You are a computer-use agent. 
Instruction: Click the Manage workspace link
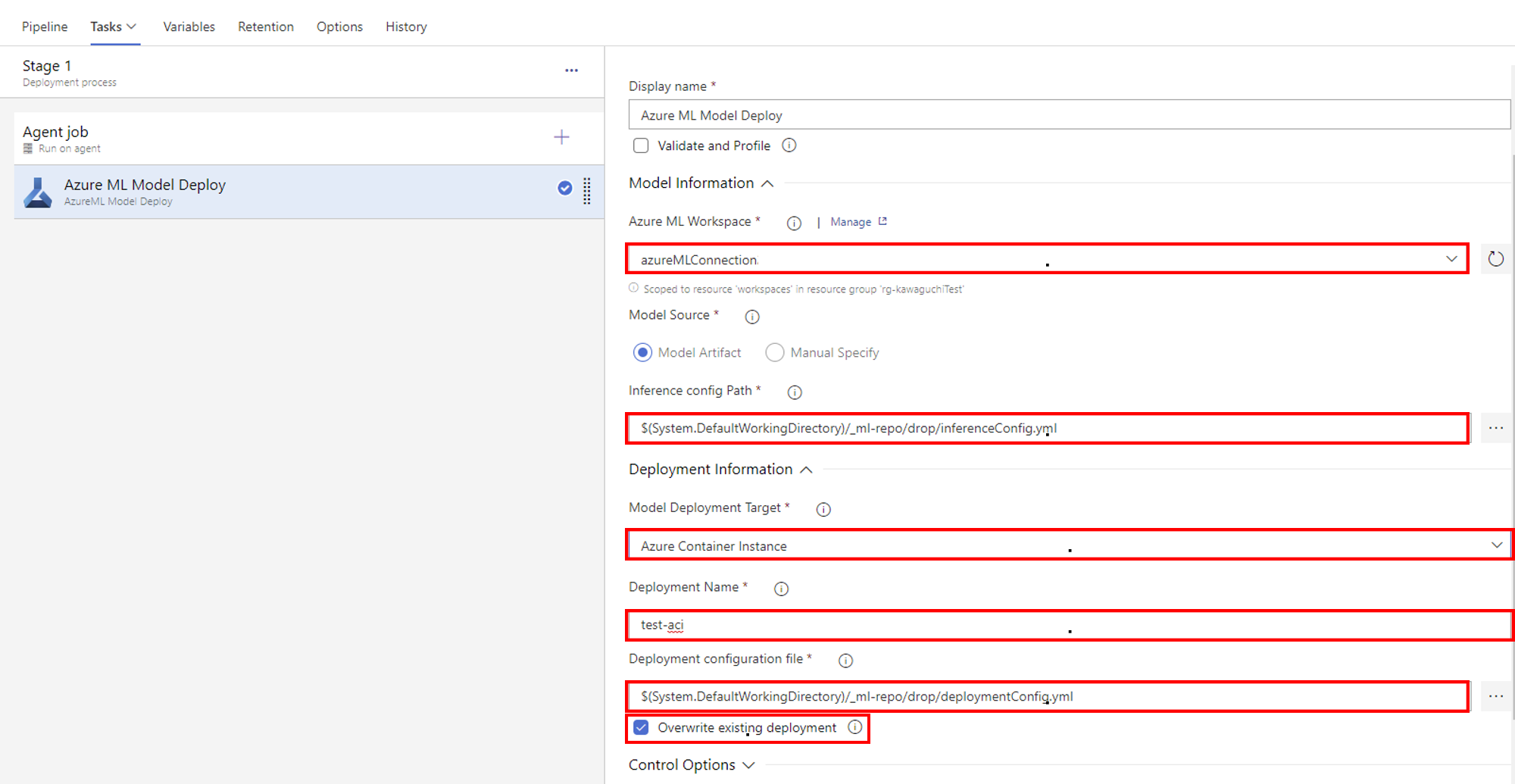pyautogui.click(x=851, y=222)
